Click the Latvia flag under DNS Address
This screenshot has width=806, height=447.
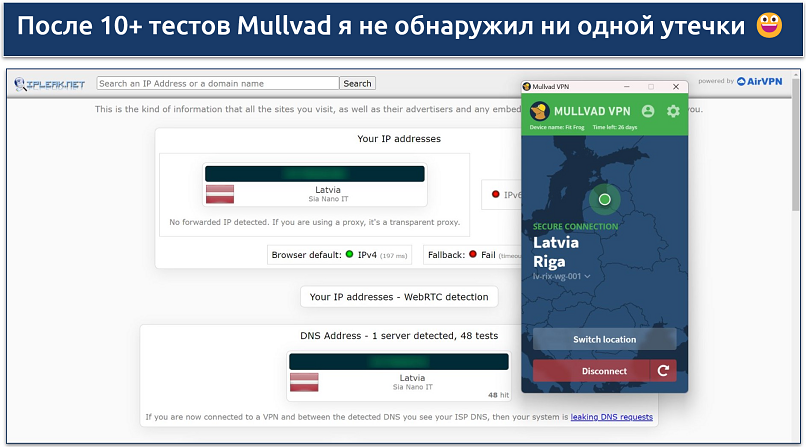pyautogui.click(x=304, y=382)
